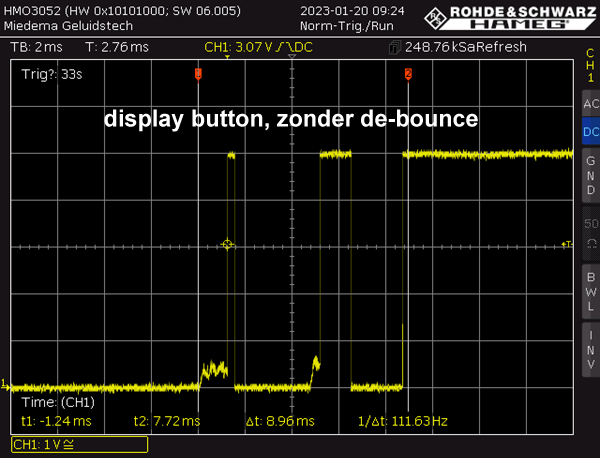Click t1: -1.24 ms cursor value

[56, 421]
